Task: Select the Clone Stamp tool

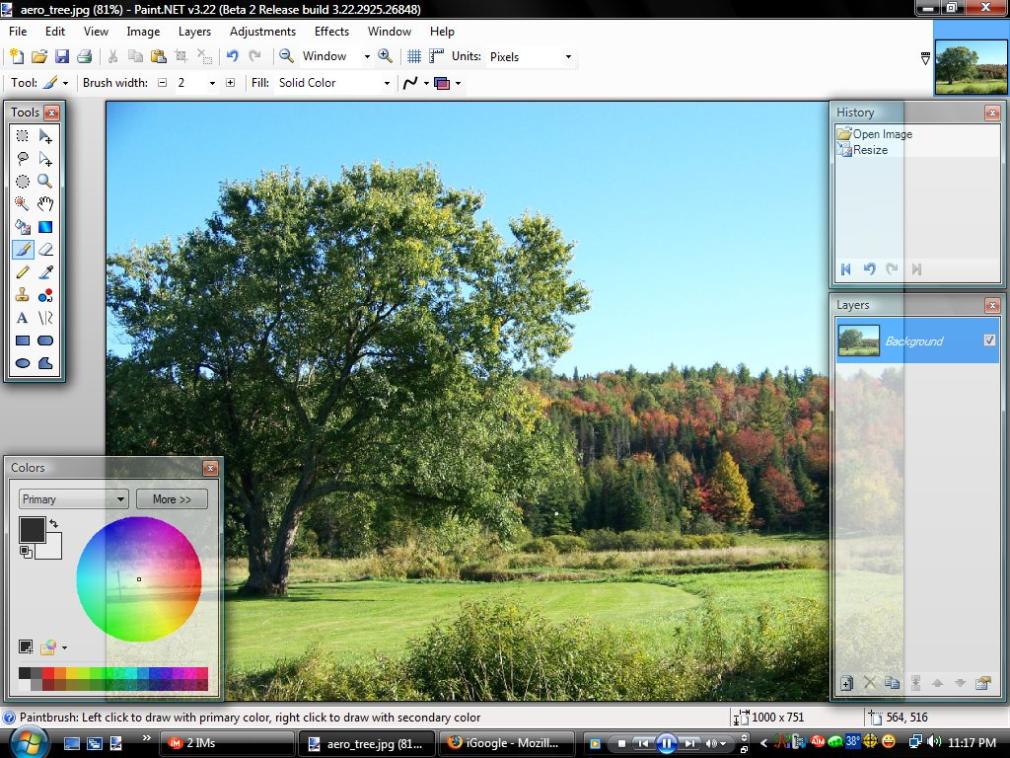Action: click(22, 295)
